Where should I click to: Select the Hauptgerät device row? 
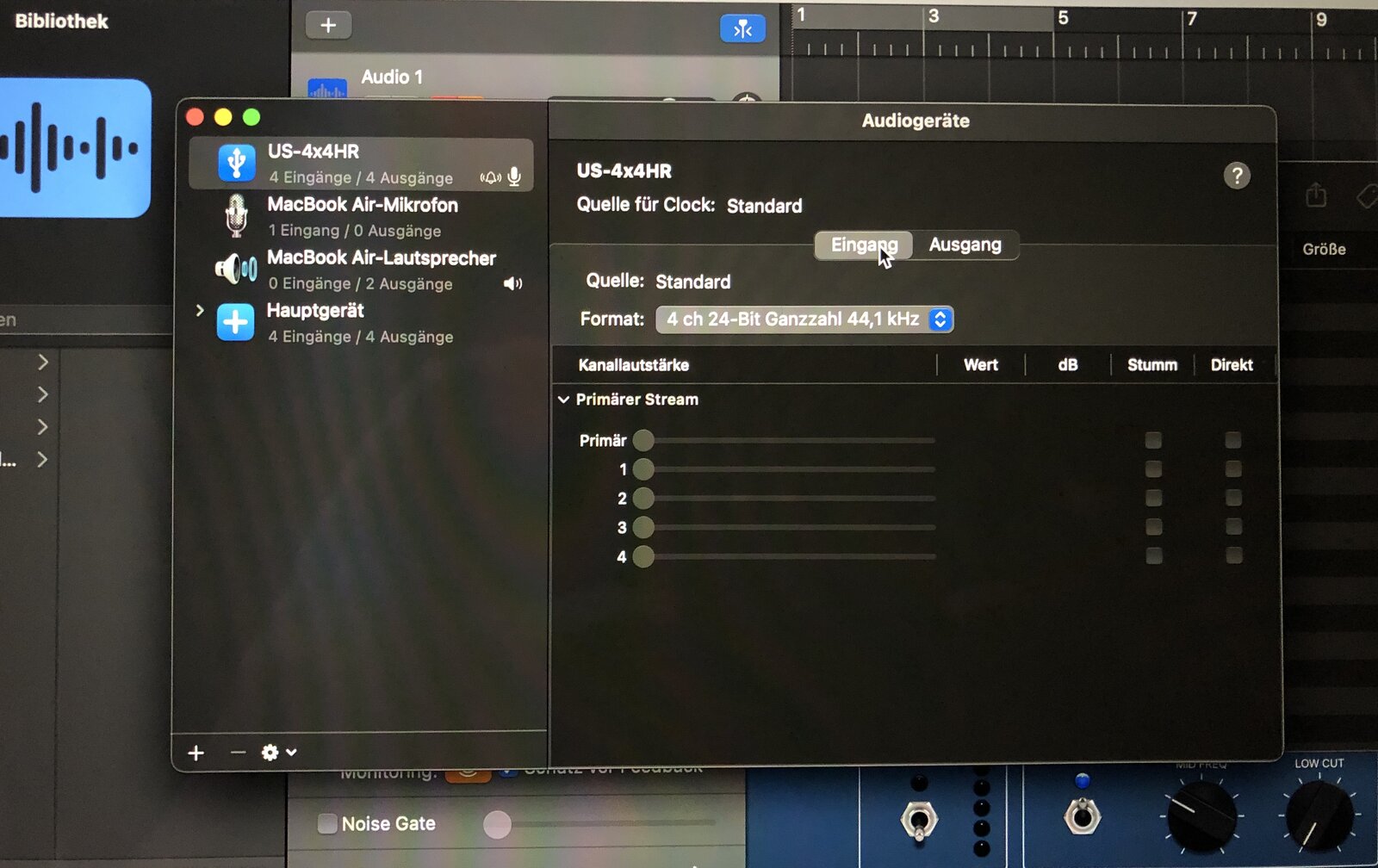(x=361, y=323)
